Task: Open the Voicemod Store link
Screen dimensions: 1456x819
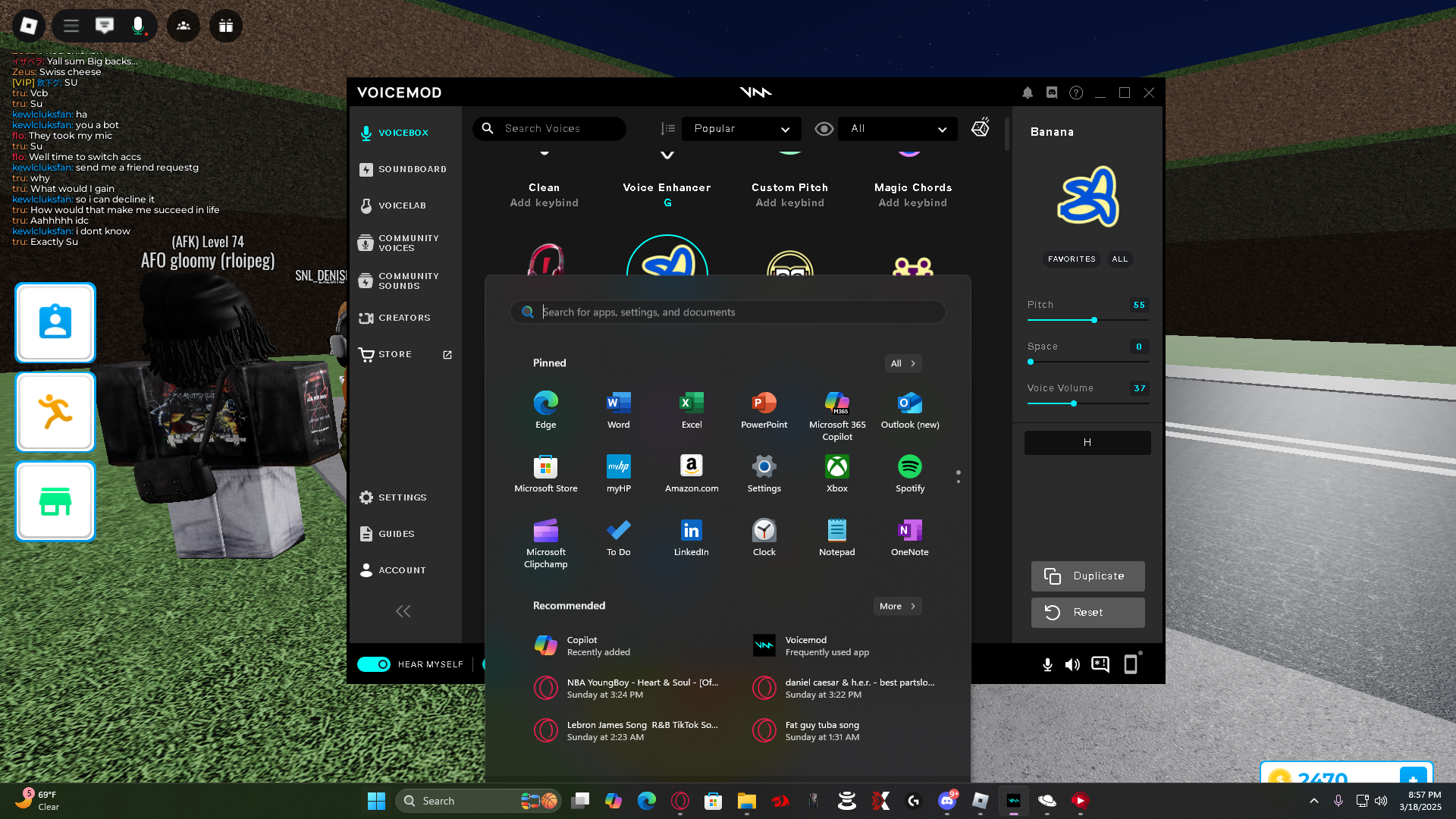Action: (x=406, y=354)
